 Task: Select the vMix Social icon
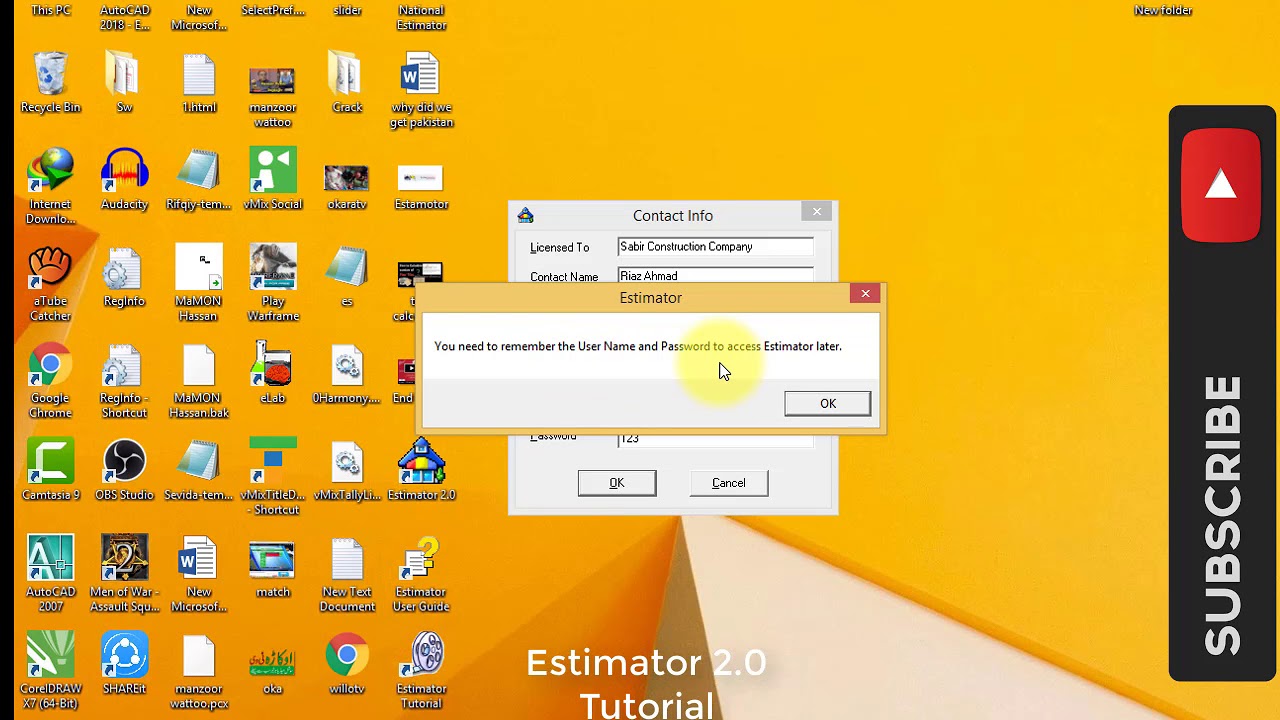click(x=272, y=172)
